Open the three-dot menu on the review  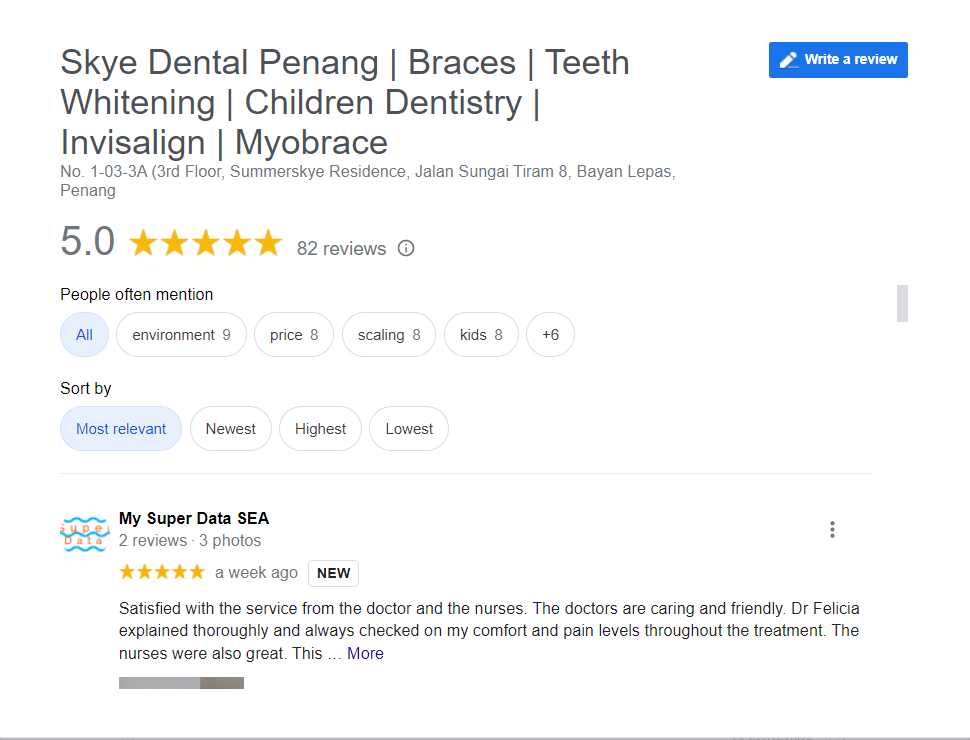pos(832,530)
